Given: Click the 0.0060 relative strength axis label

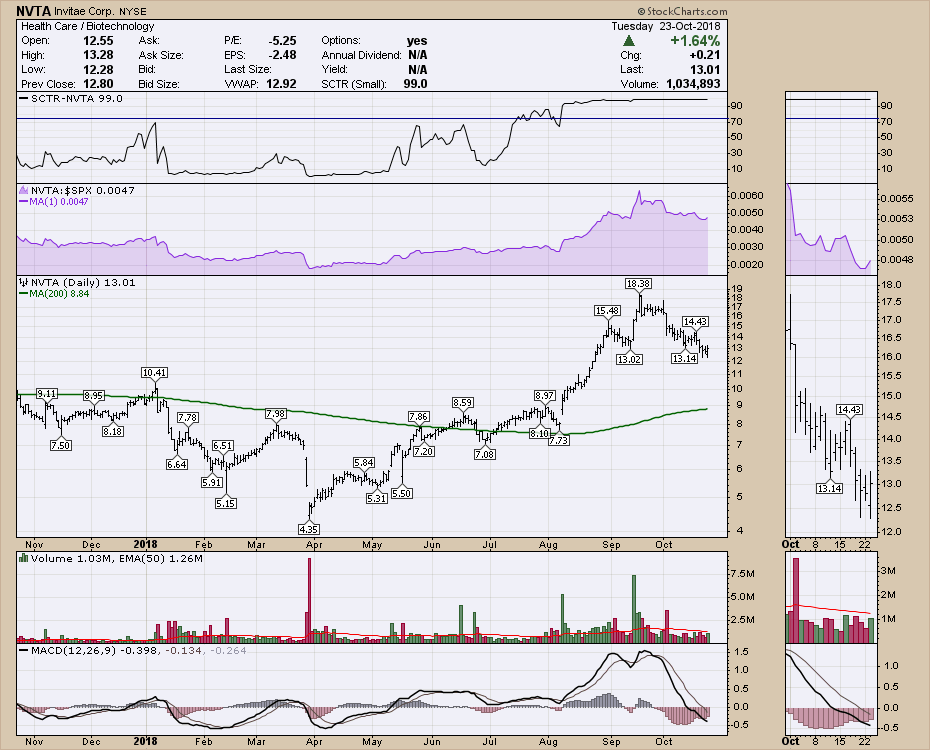Looking at the screenshot, I should 747,196.
